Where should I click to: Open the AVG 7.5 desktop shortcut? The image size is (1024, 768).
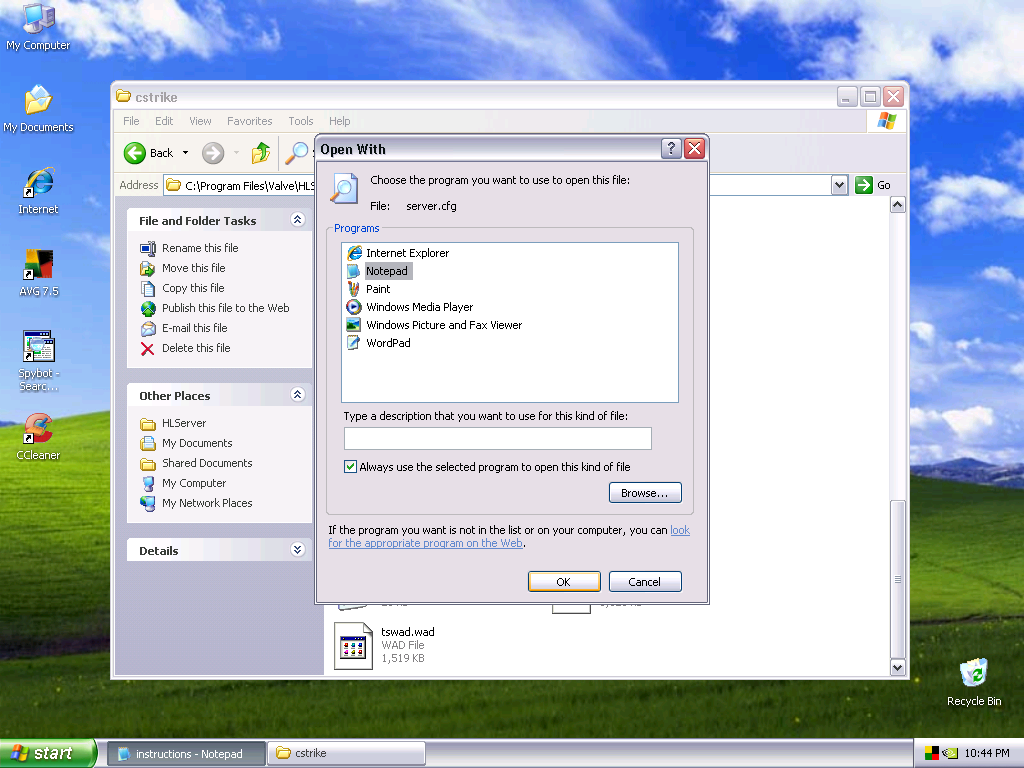pos(39,273)
